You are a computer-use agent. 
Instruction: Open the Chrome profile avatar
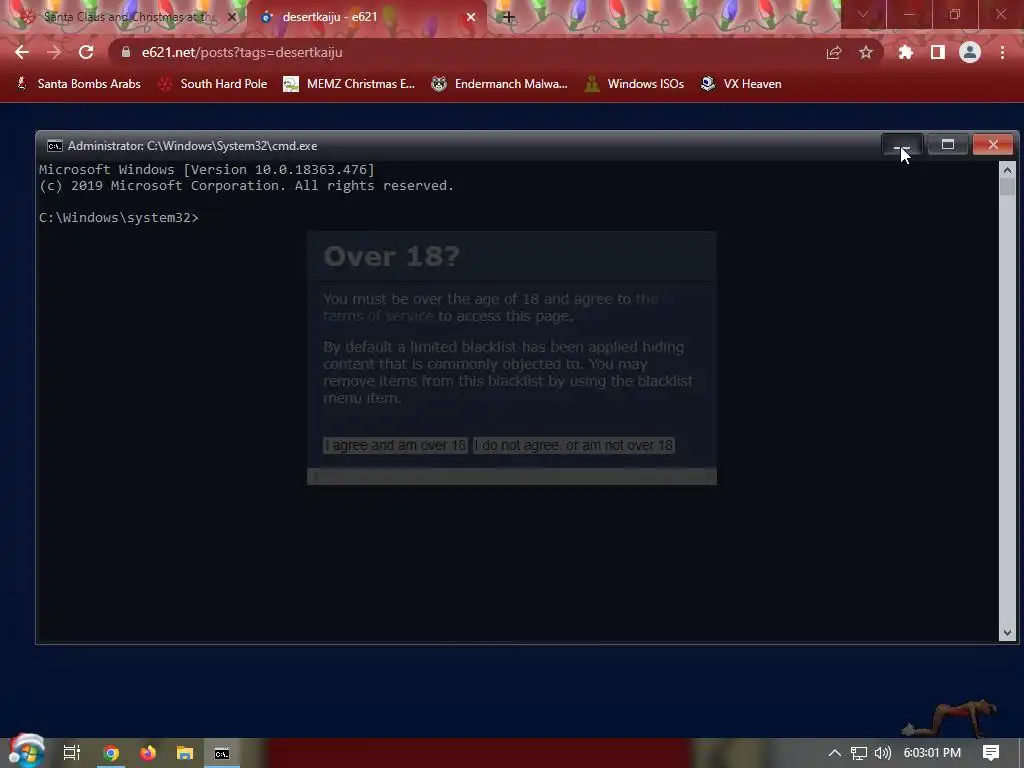click(x=970, y=53)
